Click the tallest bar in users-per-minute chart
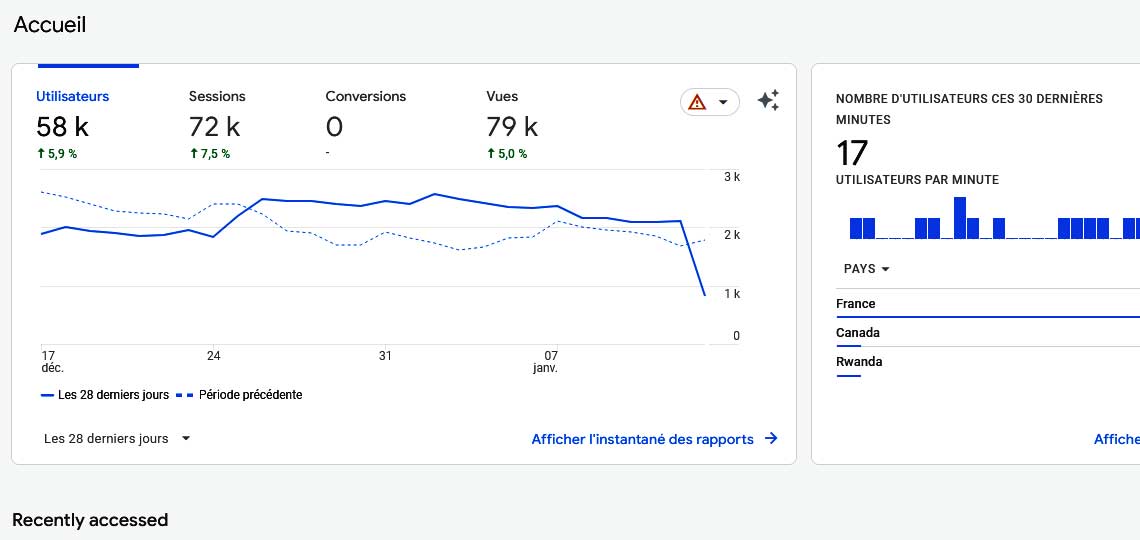 point(960,218)
